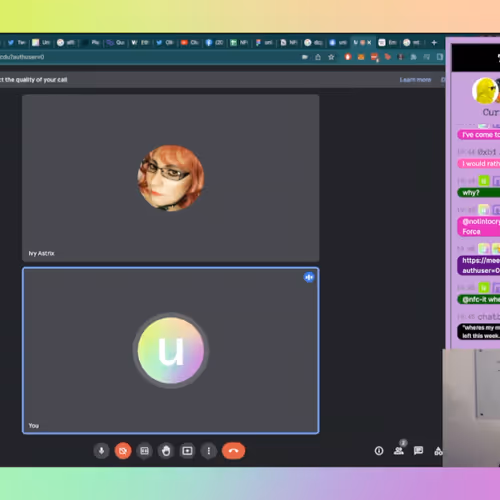500x500 pixels.
Task: Click the black "wheres my m" chatbot message
Action: [x=479, y=332]
